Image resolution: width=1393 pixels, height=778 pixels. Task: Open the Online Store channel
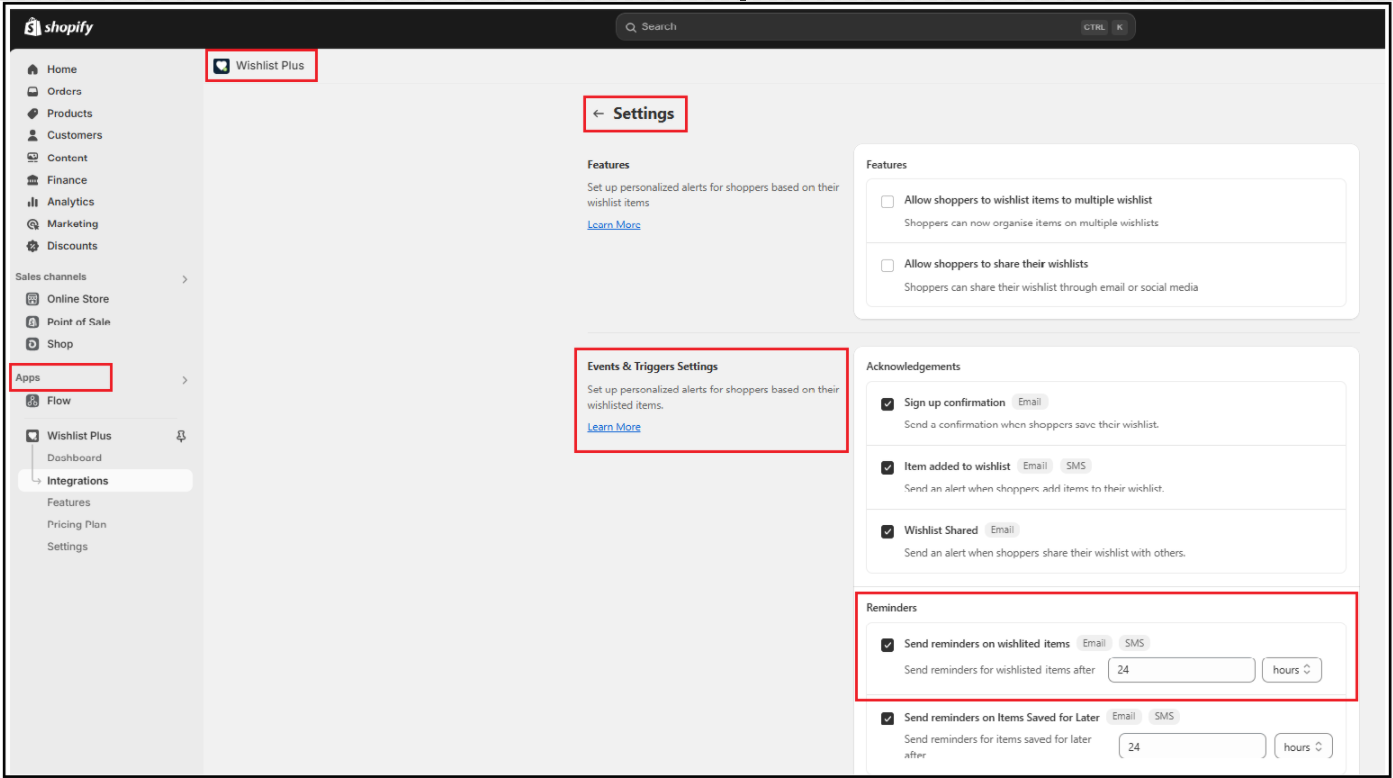[78, 299]
